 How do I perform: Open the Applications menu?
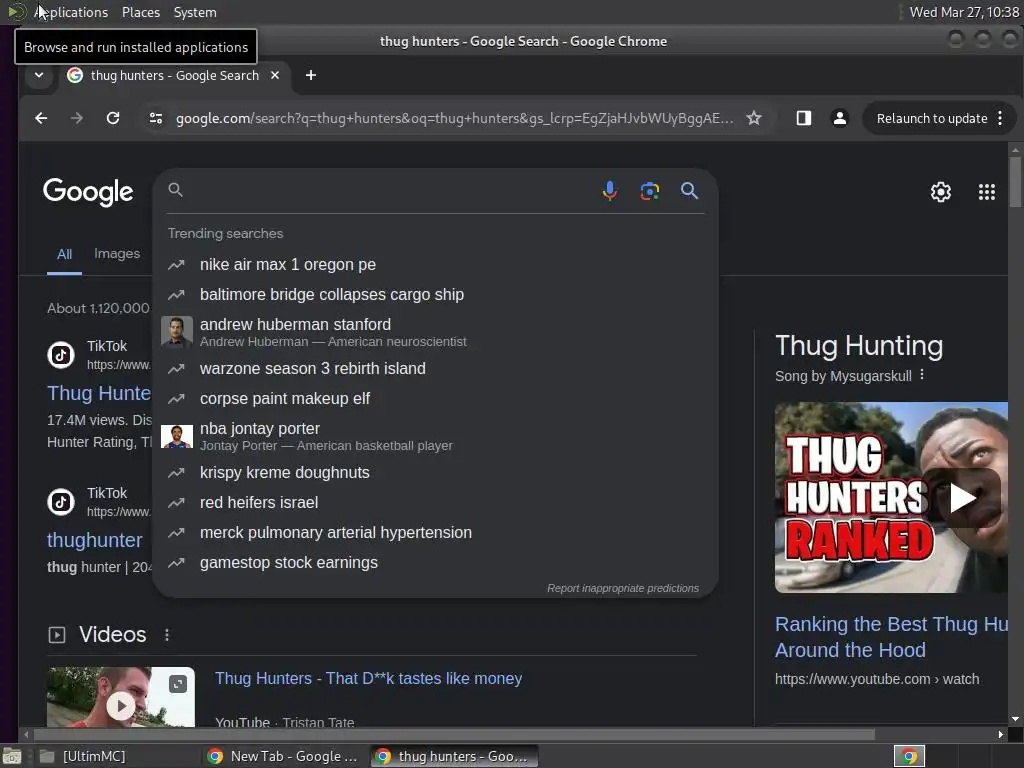point(71,12)
